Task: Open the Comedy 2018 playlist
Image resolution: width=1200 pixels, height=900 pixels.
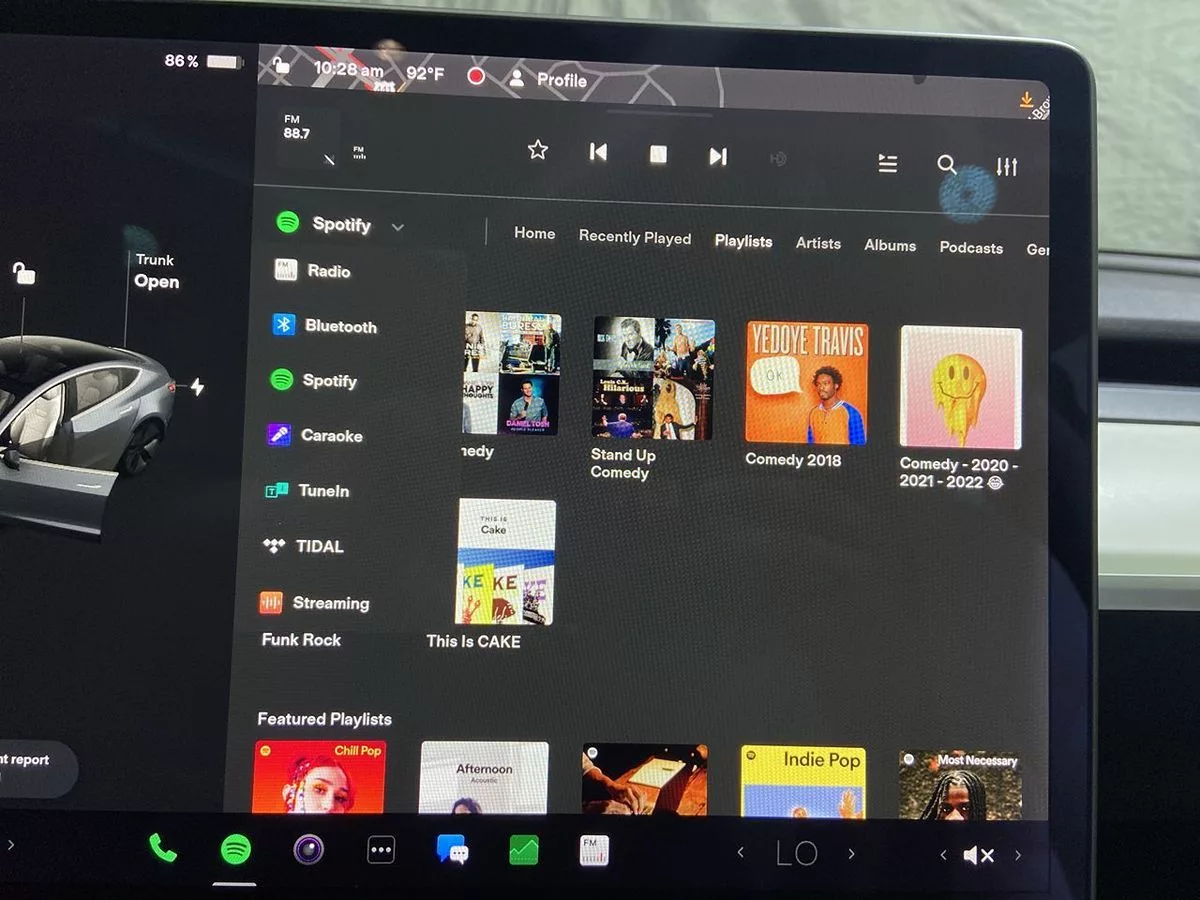Action: coord(806,382)
